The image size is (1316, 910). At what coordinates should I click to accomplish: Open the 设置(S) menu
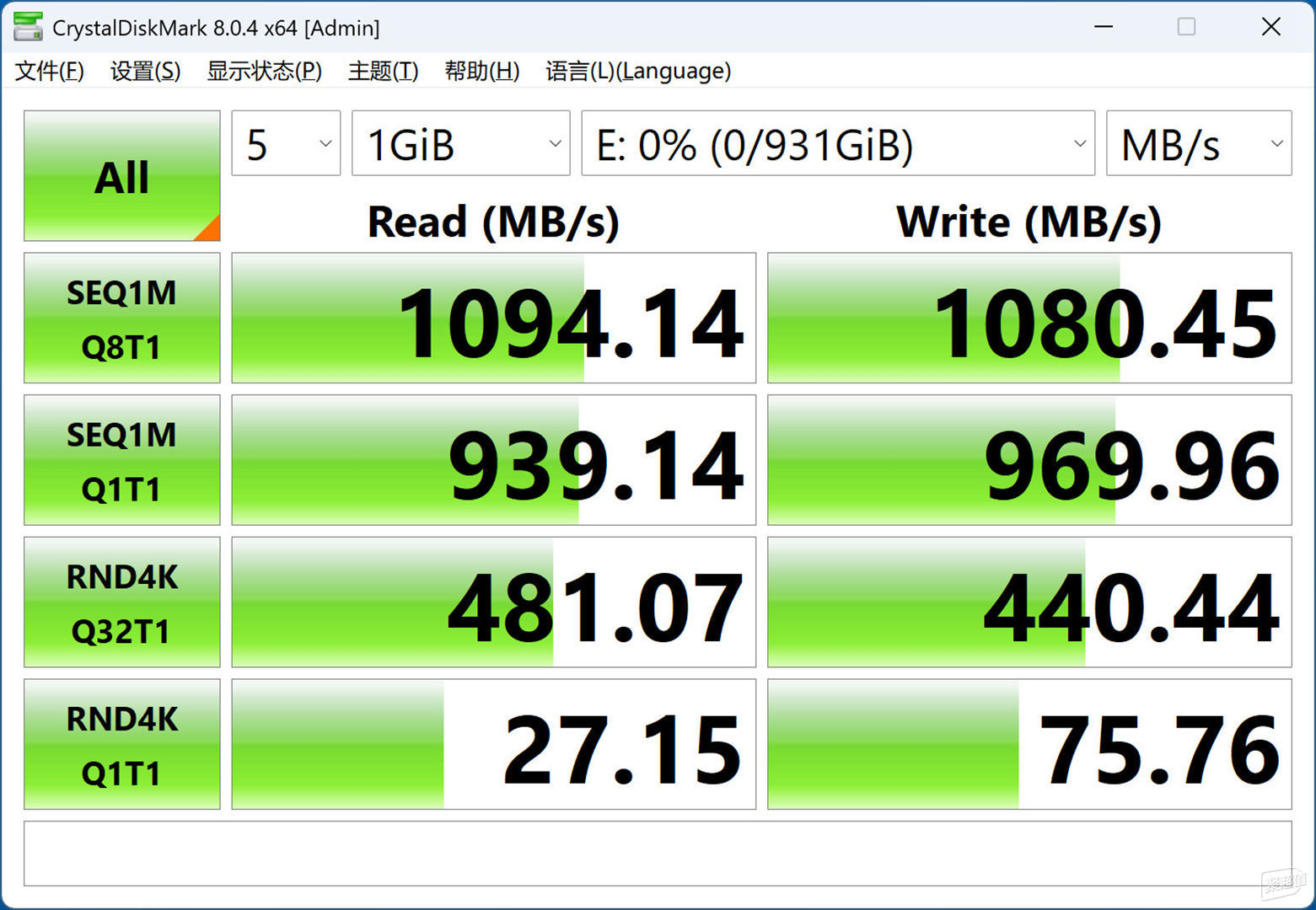tap(145, 71)
